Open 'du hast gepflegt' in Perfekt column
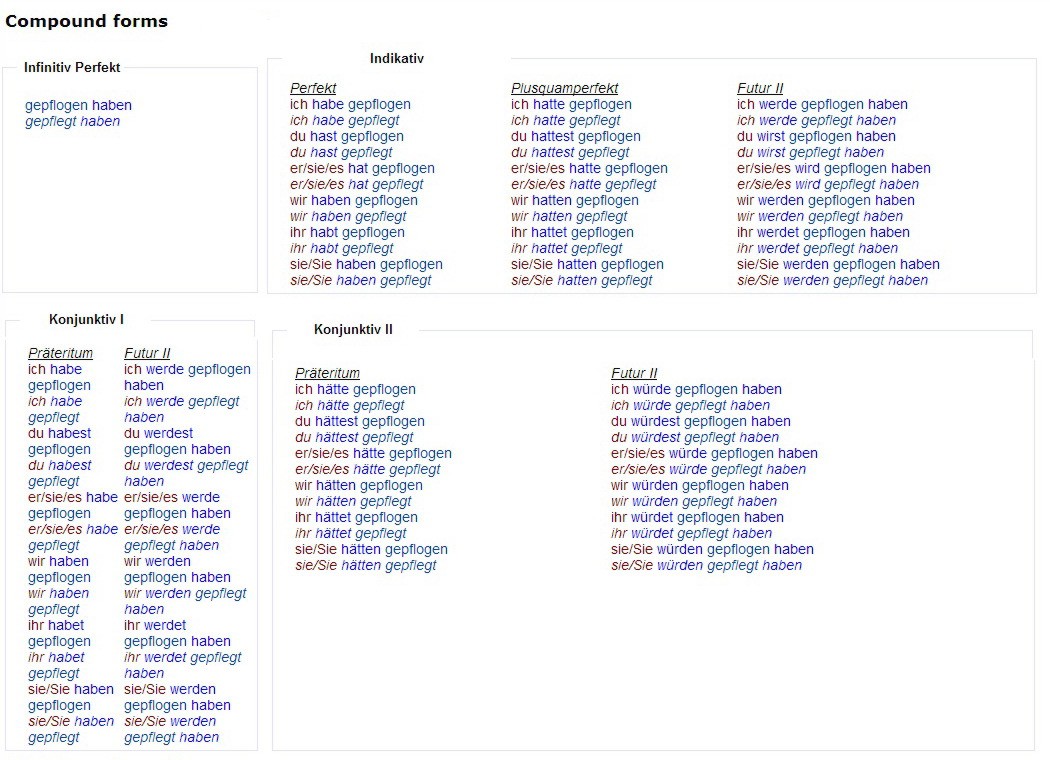Viewport: 1050px width, 760px height. (x=341, y=152)
